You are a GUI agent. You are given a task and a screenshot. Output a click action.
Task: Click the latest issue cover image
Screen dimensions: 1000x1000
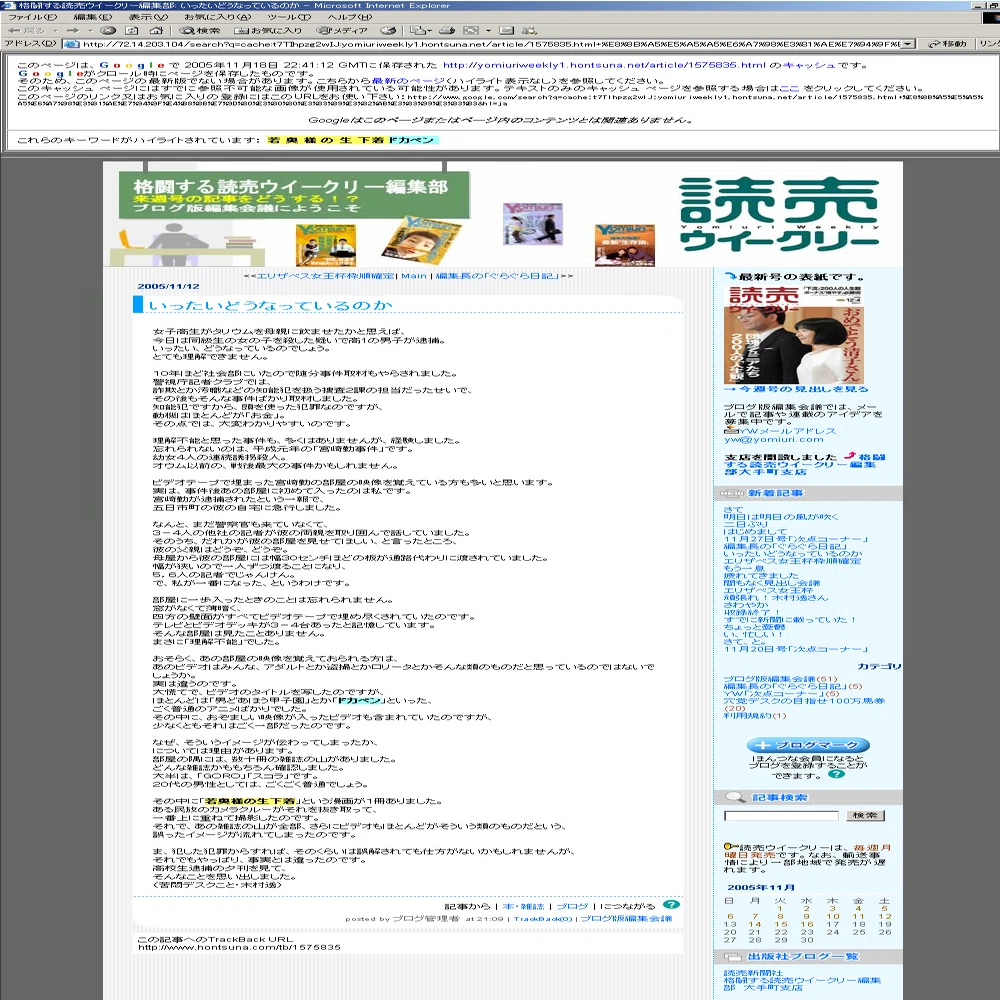[x=793, y=334]
